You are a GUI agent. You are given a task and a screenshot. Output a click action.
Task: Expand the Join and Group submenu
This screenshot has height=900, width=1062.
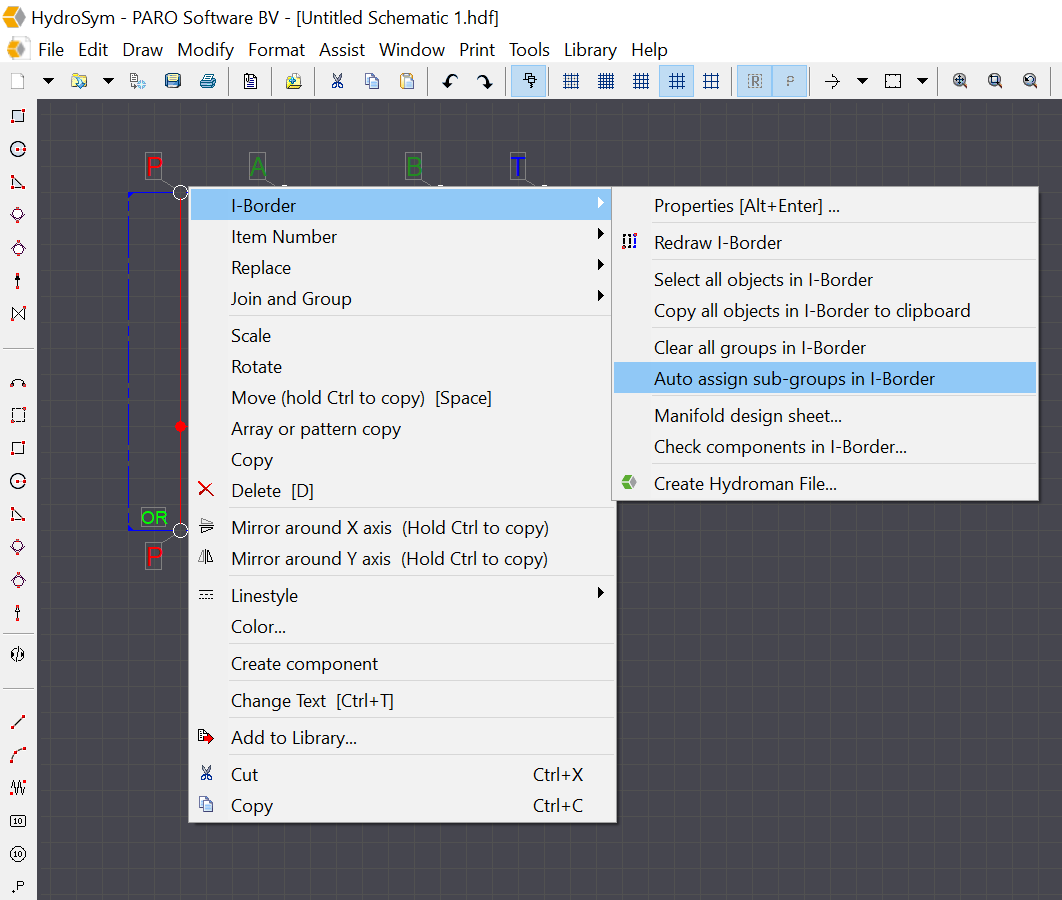click(x=402, y=299)
